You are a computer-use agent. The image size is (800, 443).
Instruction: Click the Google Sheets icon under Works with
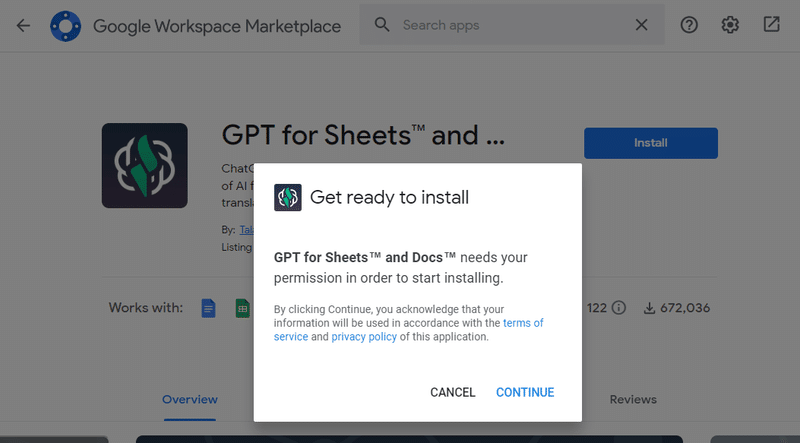click(243, 308)
